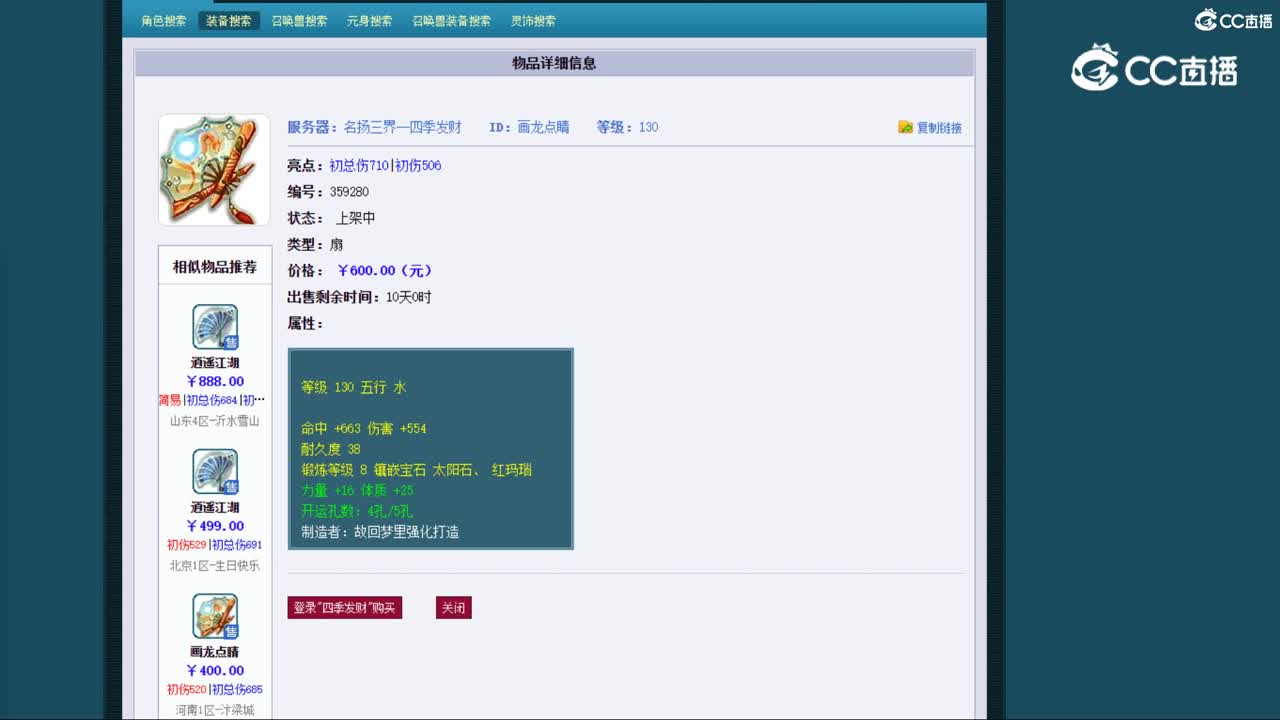Click the 复制链接 copy-link icon

[x=904, y=127]
